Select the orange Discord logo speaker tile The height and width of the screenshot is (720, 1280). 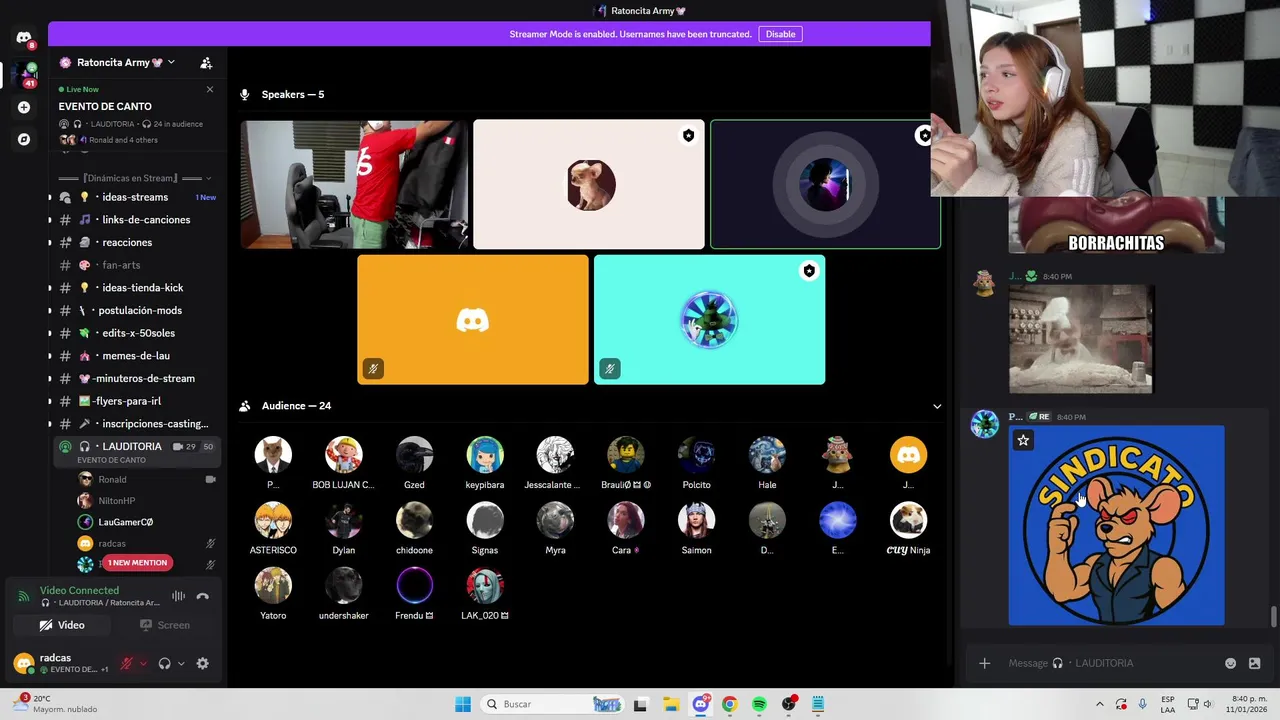pos(473,320)
